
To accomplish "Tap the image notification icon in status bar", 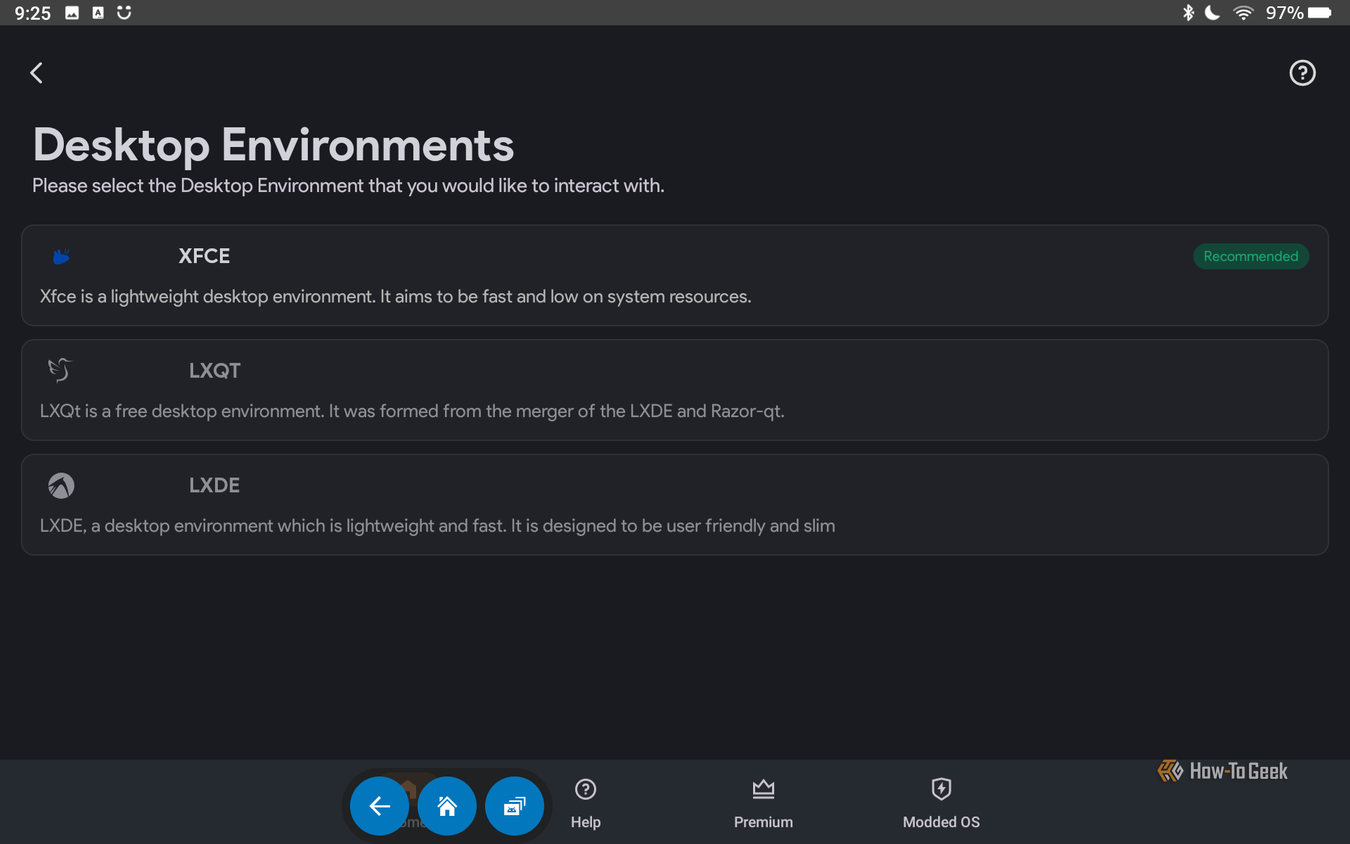I will (72, 13).
